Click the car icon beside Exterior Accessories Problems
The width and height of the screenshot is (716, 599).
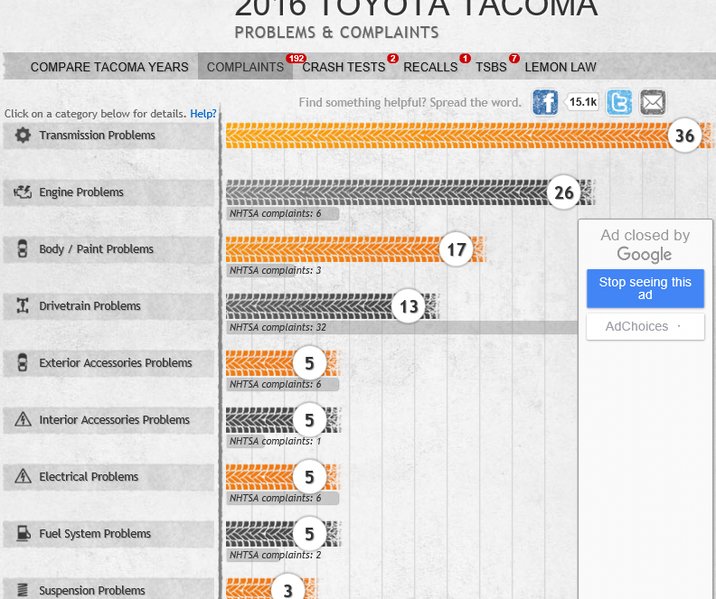click(22, 363)
